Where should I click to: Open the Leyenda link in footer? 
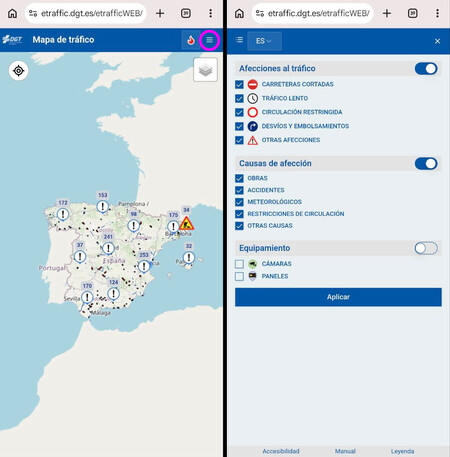[402, 451]
